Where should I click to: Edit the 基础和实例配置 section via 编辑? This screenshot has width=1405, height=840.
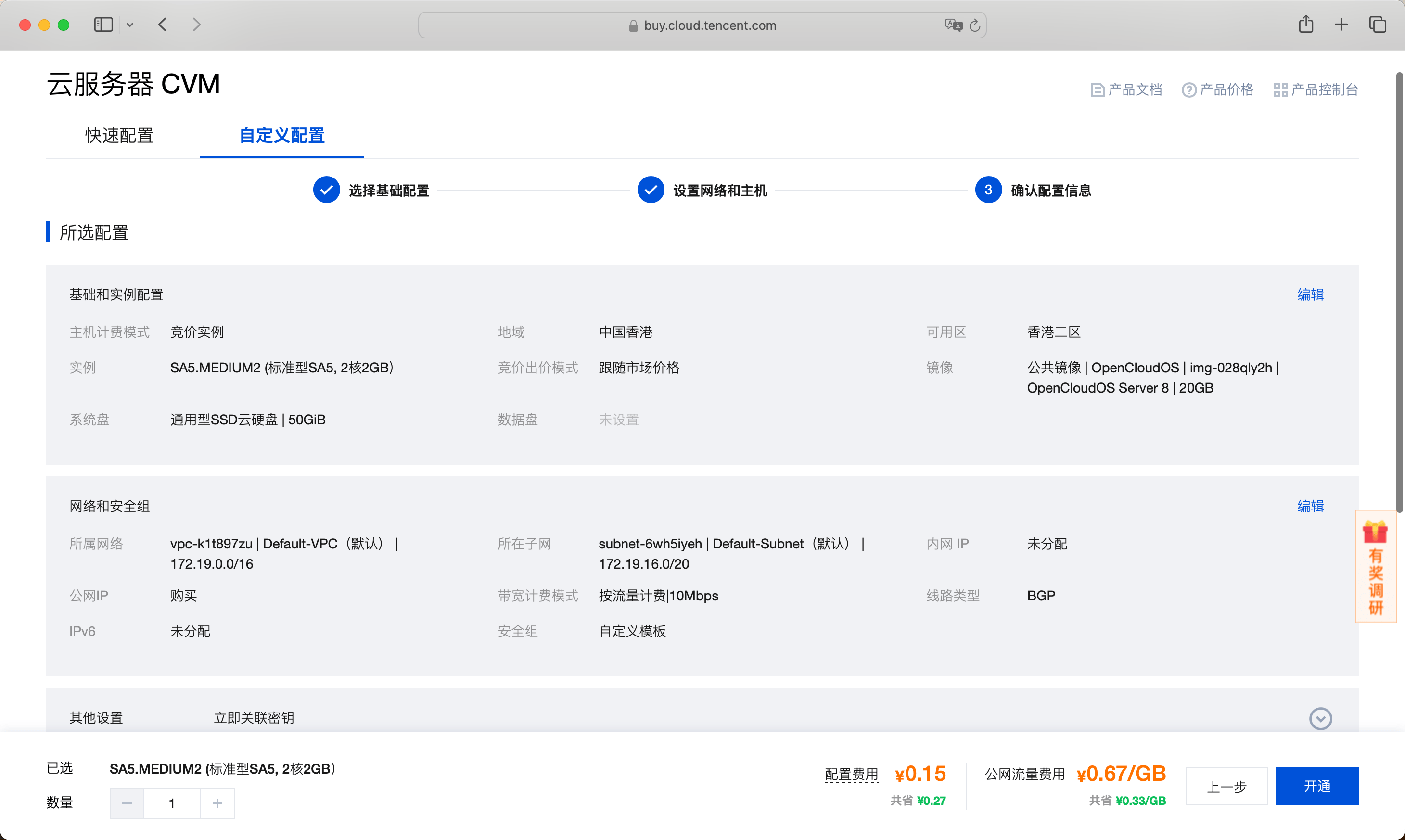click(1311, 294)
